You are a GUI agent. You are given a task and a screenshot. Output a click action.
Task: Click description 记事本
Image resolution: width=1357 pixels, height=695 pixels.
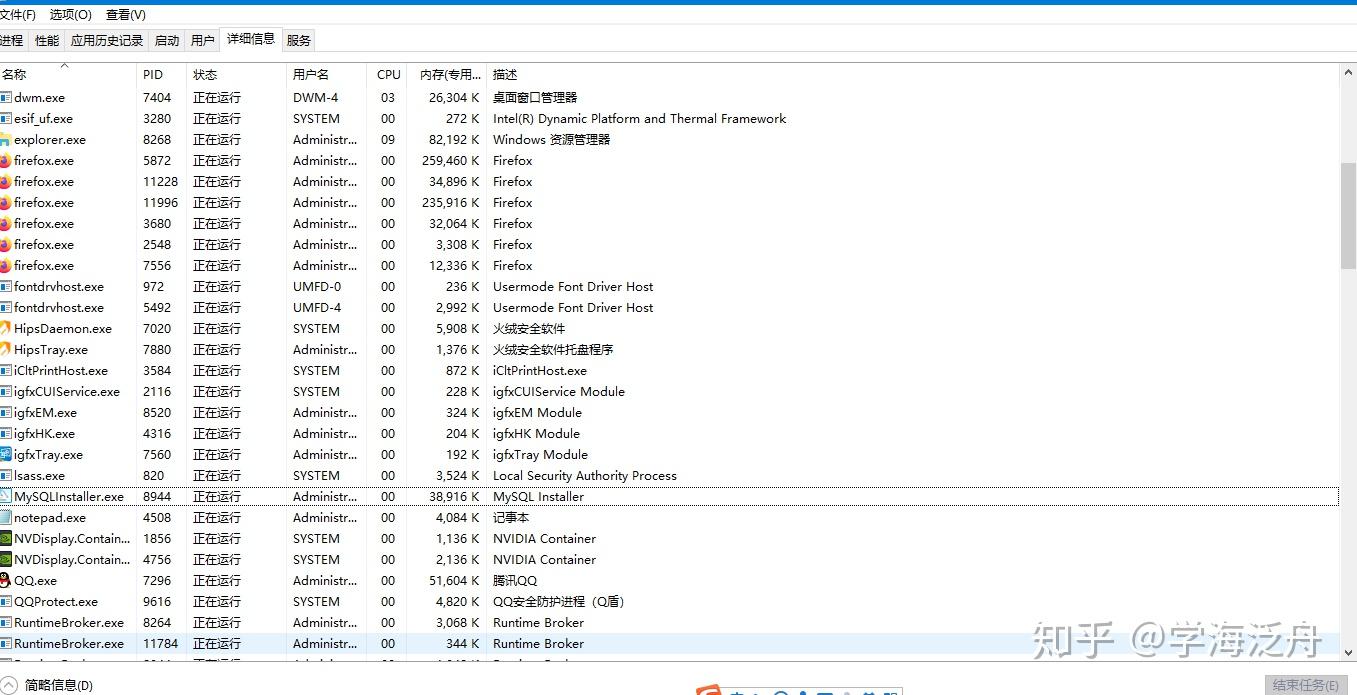pyautogui.click(x=511, y=517)
